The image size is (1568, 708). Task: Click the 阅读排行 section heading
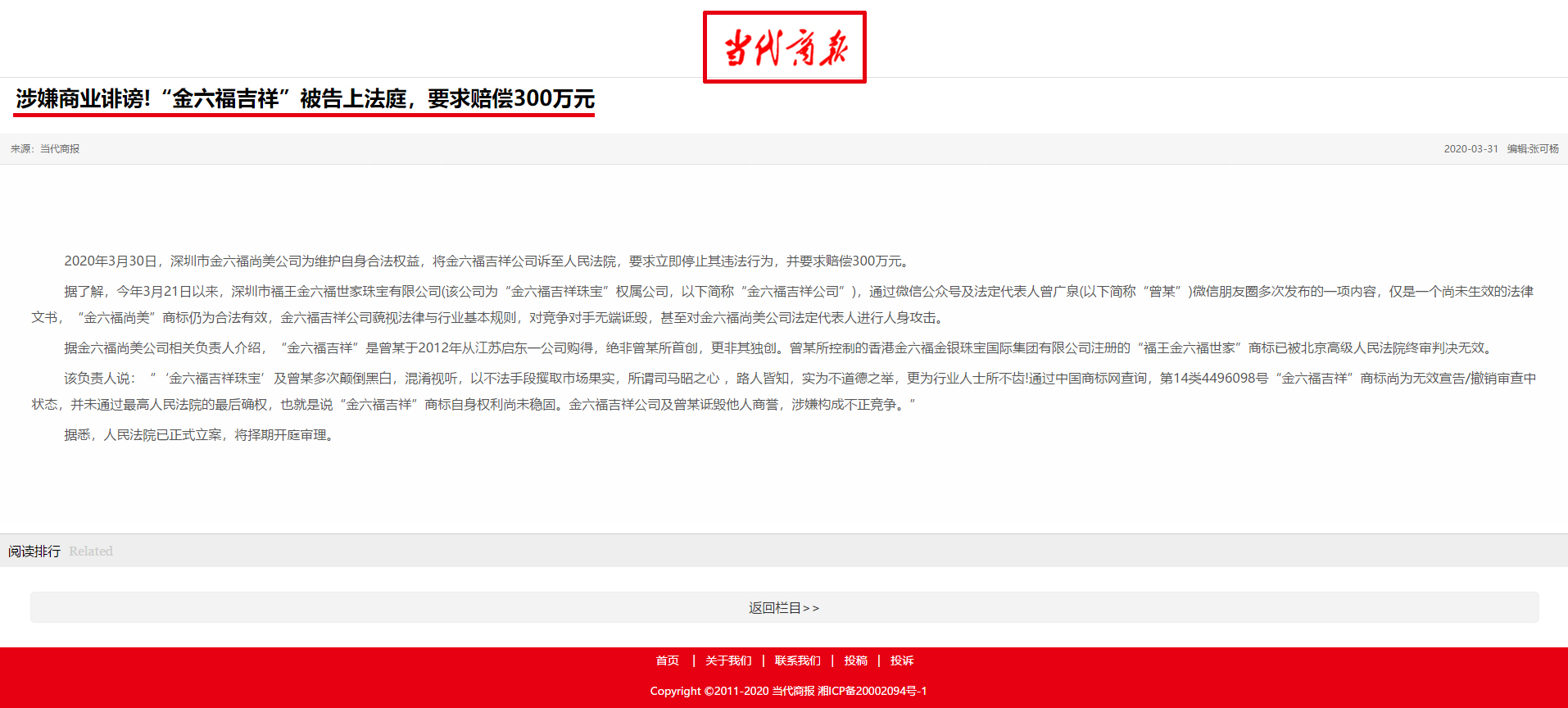pos(34,551)
